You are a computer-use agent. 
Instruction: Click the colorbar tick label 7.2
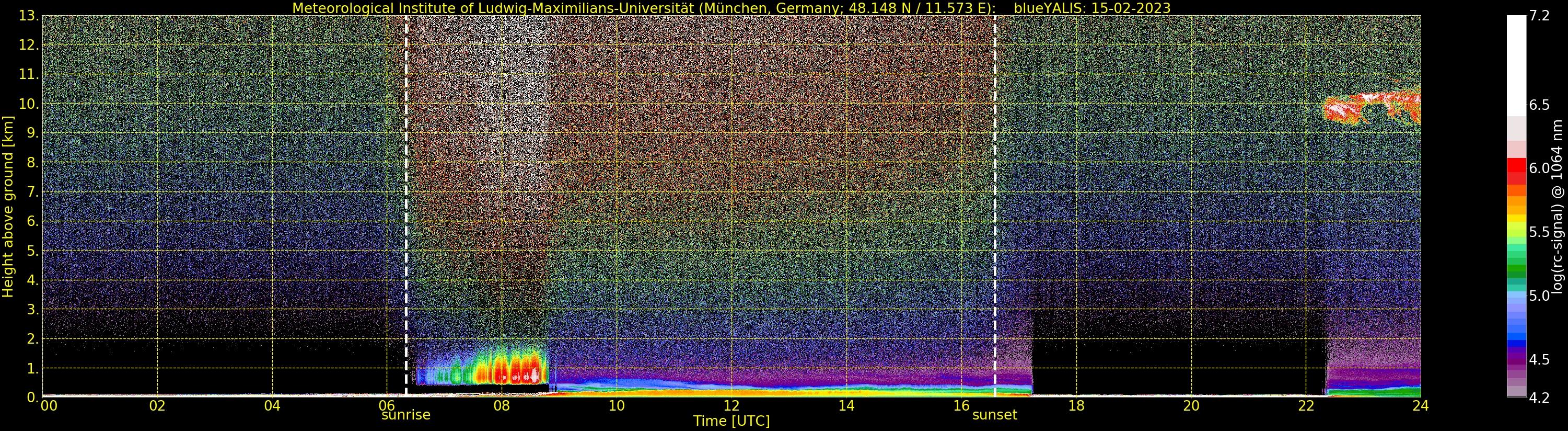click(x=1539, y=16)
